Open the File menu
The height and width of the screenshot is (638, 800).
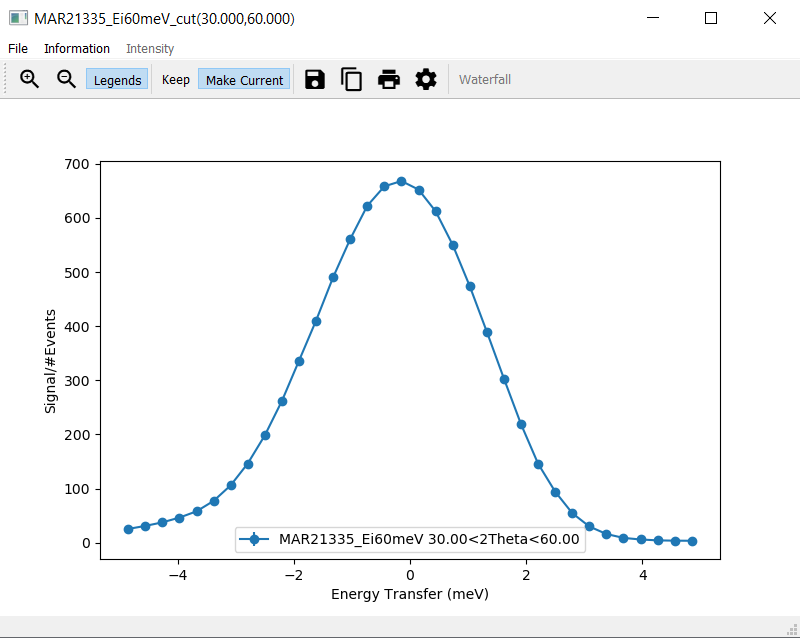[18, 48]
